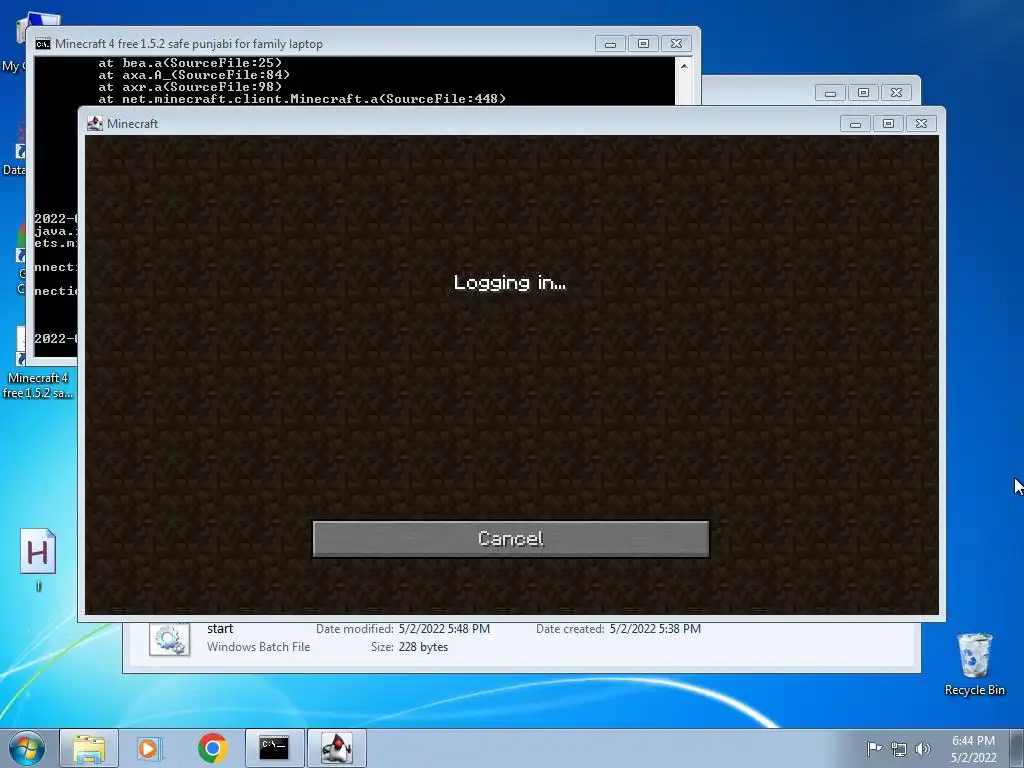Minimize the Explorer window behind Minecraft
Viewport: 1024px width, 768px height.
[x=830, y=93]
